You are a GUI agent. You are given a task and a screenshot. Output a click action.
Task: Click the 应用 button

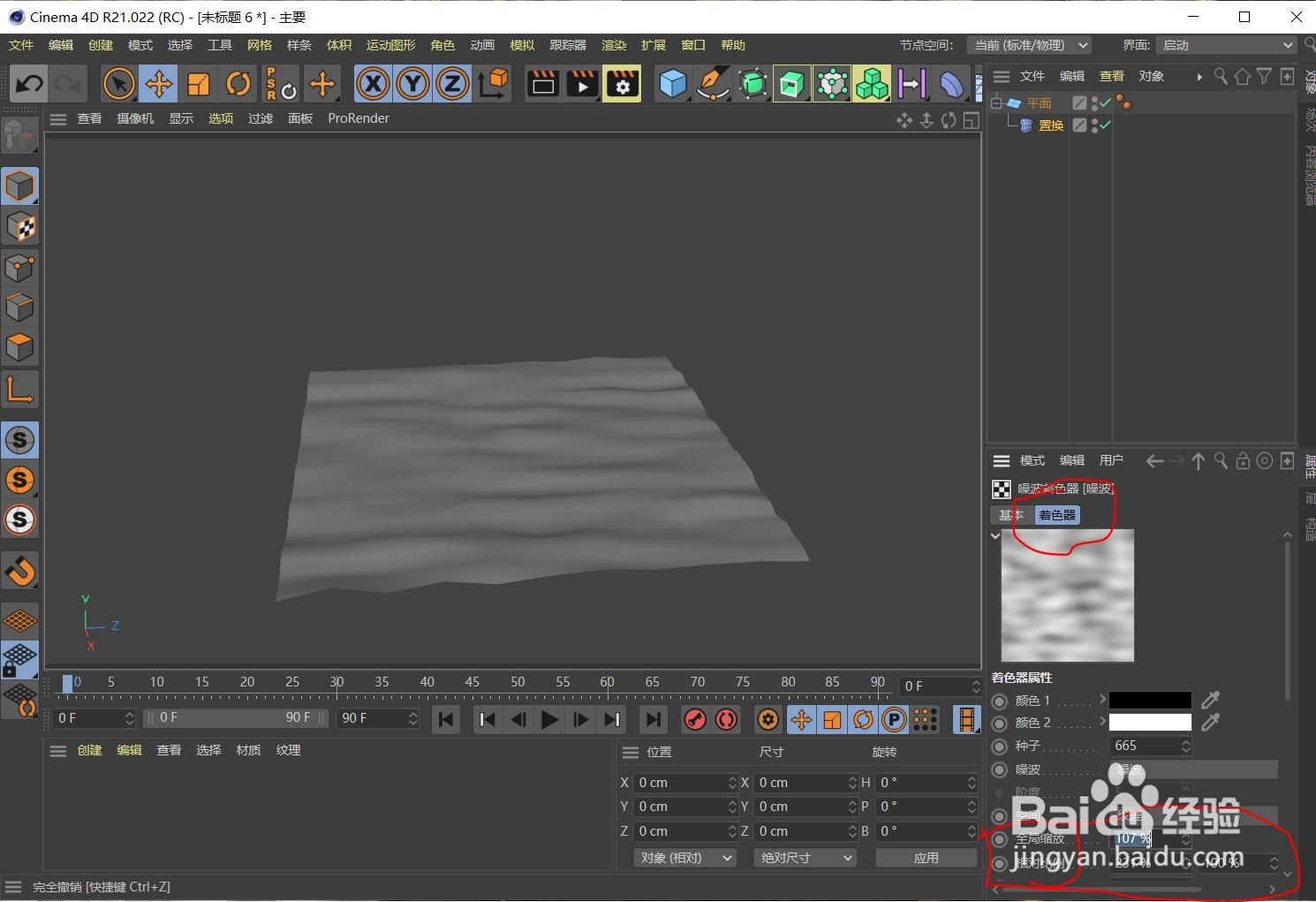[927, 857]
